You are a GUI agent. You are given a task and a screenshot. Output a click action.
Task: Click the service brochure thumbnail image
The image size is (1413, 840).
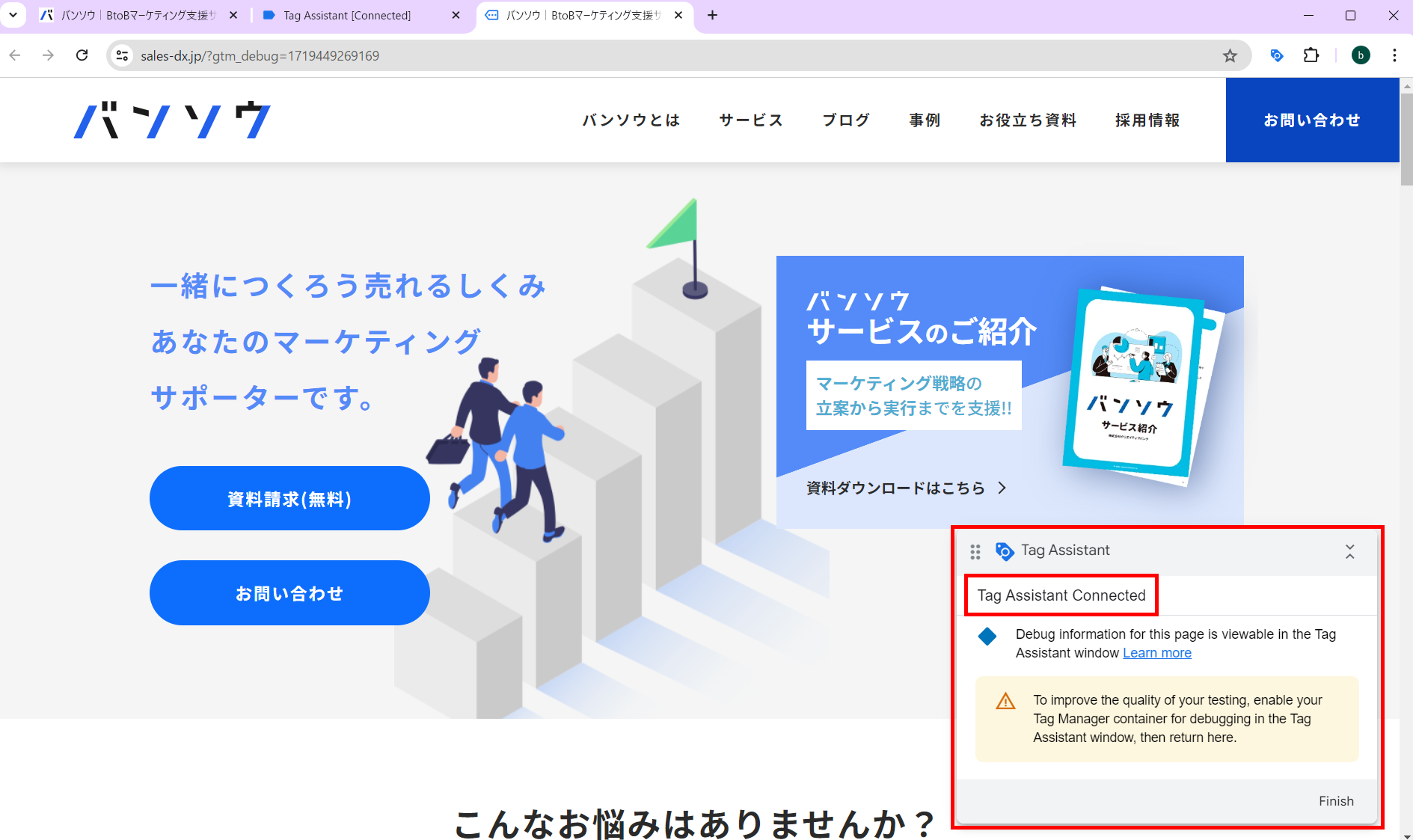click(x=1143, y=386)
